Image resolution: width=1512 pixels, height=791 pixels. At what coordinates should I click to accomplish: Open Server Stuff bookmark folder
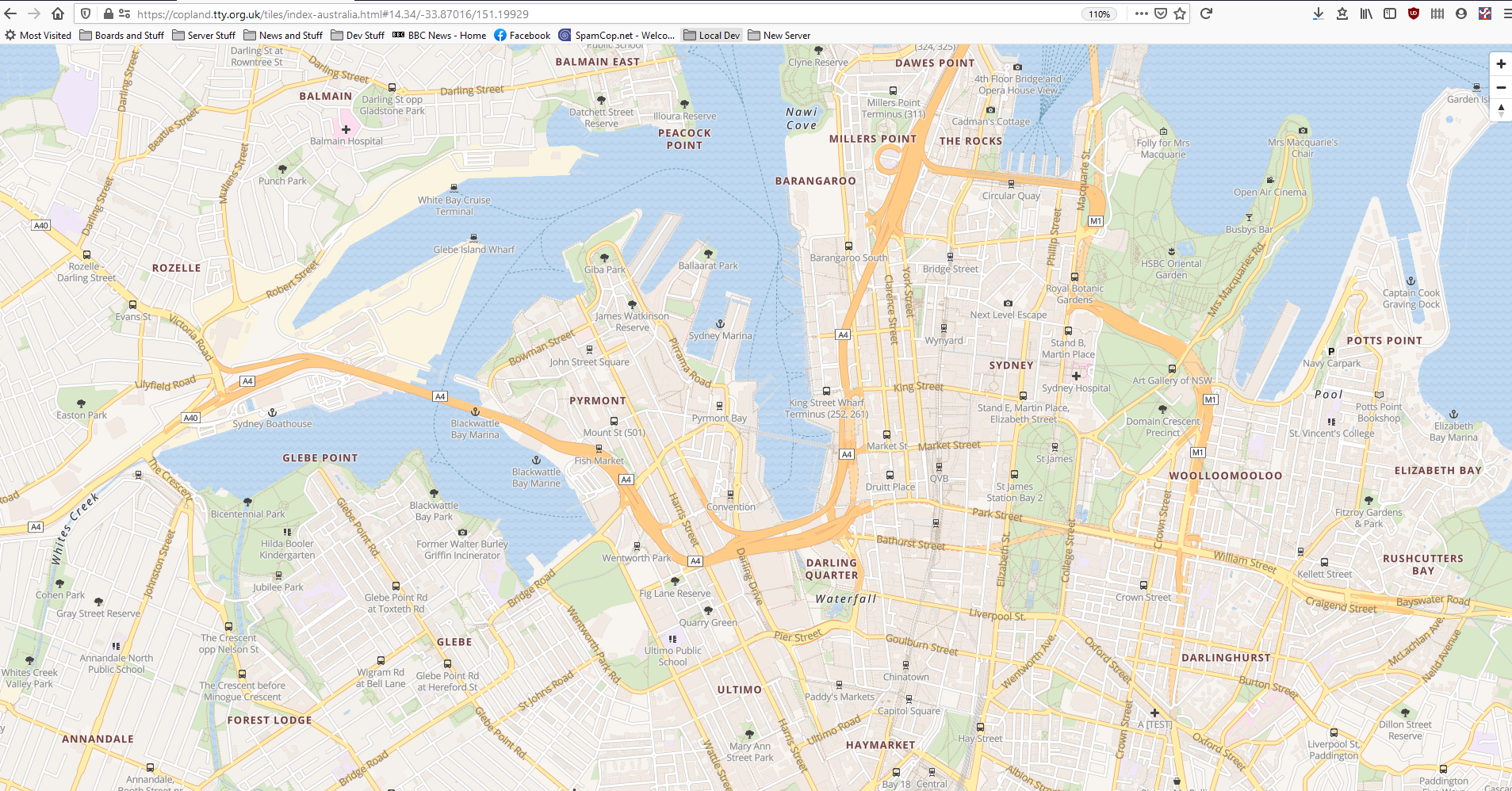(x=204, y=36)
